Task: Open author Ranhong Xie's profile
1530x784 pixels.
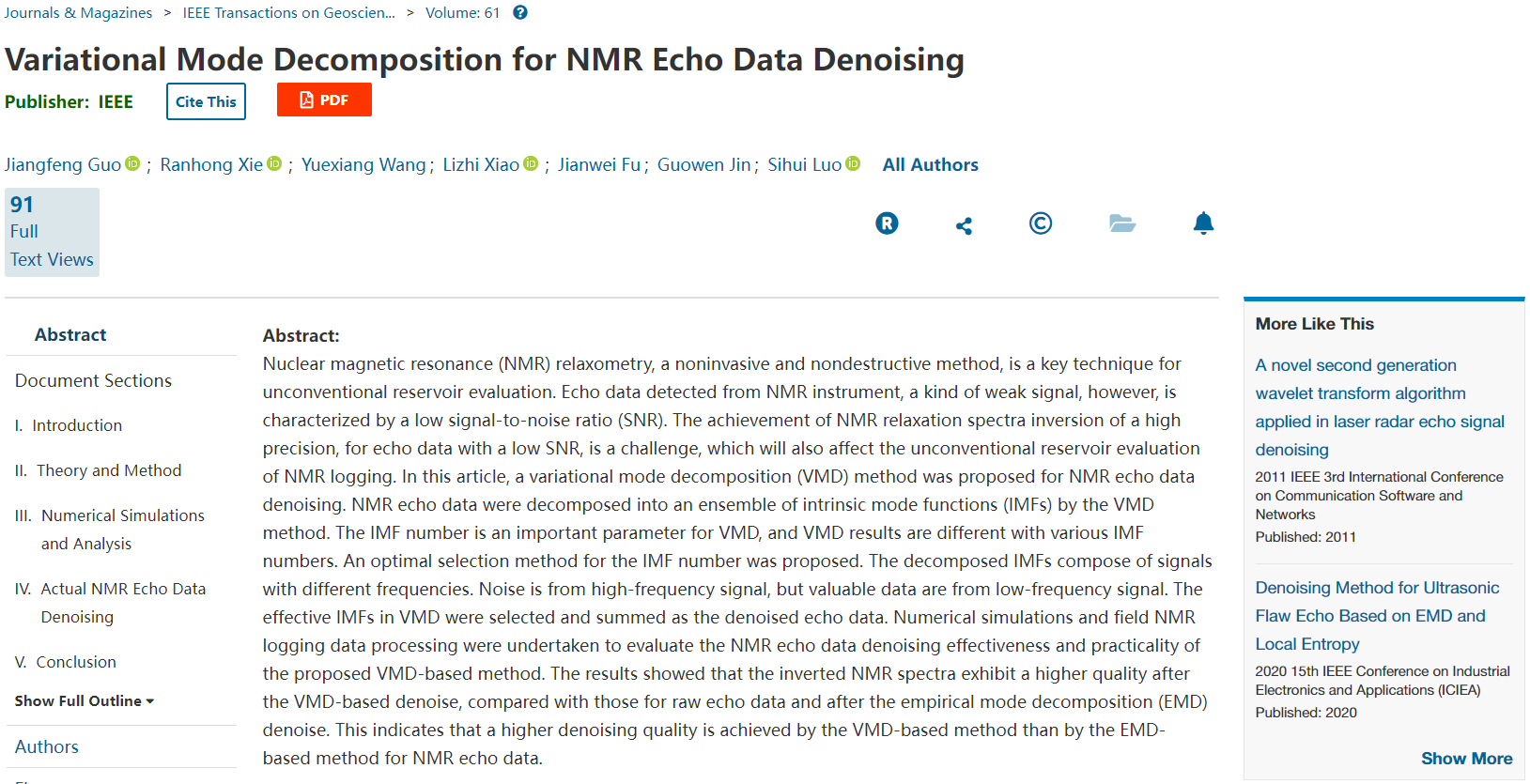Action: tap(211, 164)
